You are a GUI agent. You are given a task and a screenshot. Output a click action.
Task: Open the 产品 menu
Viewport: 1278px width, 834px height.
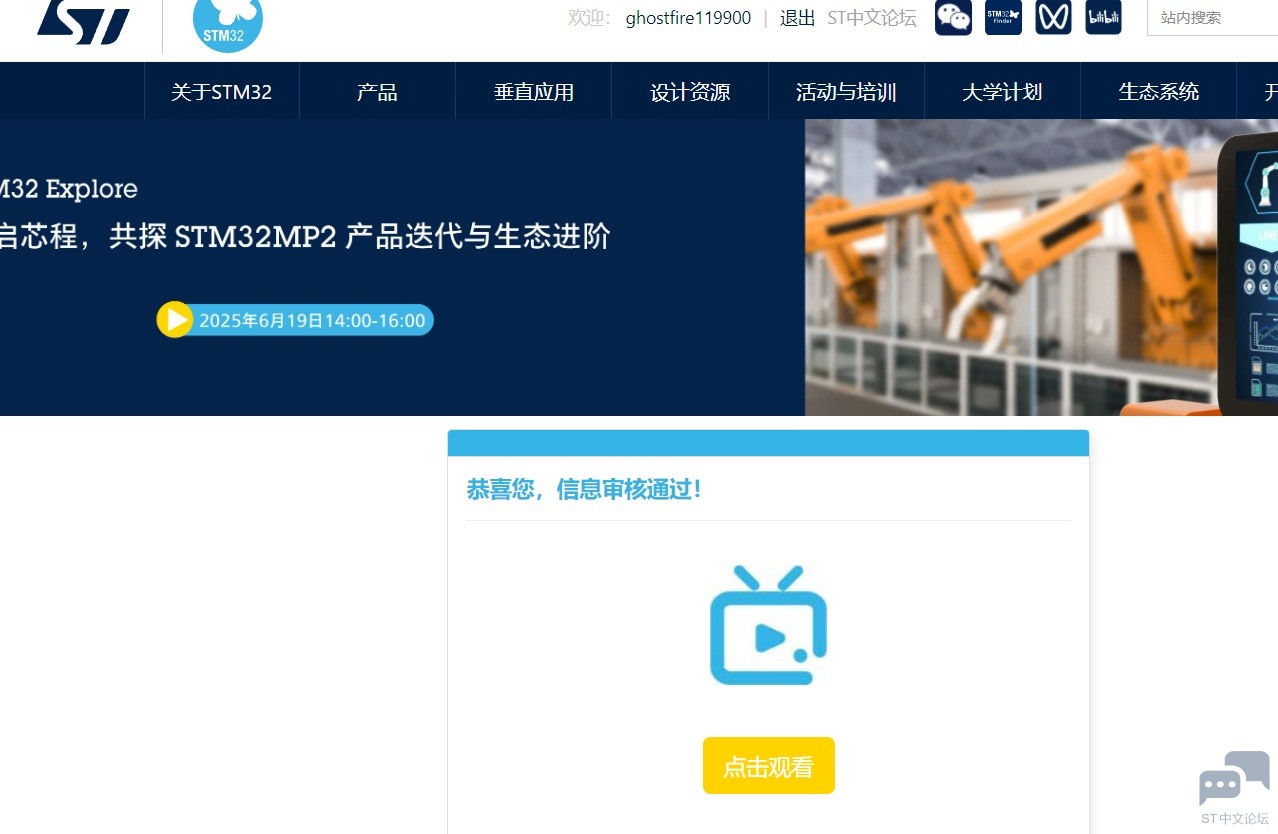[377, 92]
